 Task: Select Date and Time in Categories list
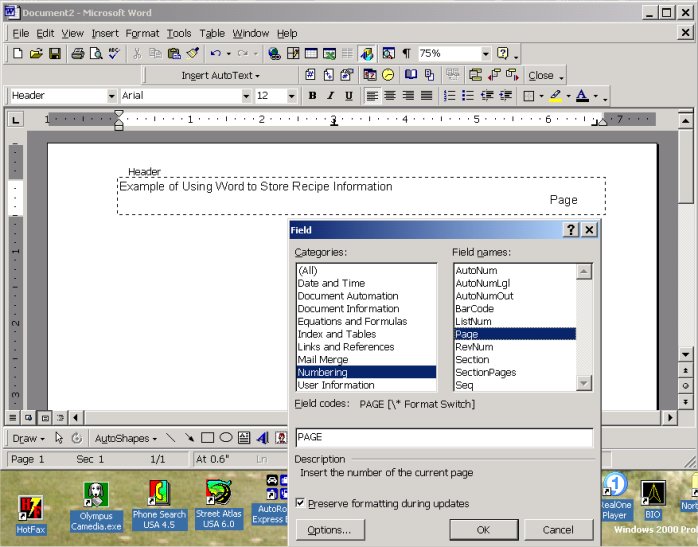331,283
